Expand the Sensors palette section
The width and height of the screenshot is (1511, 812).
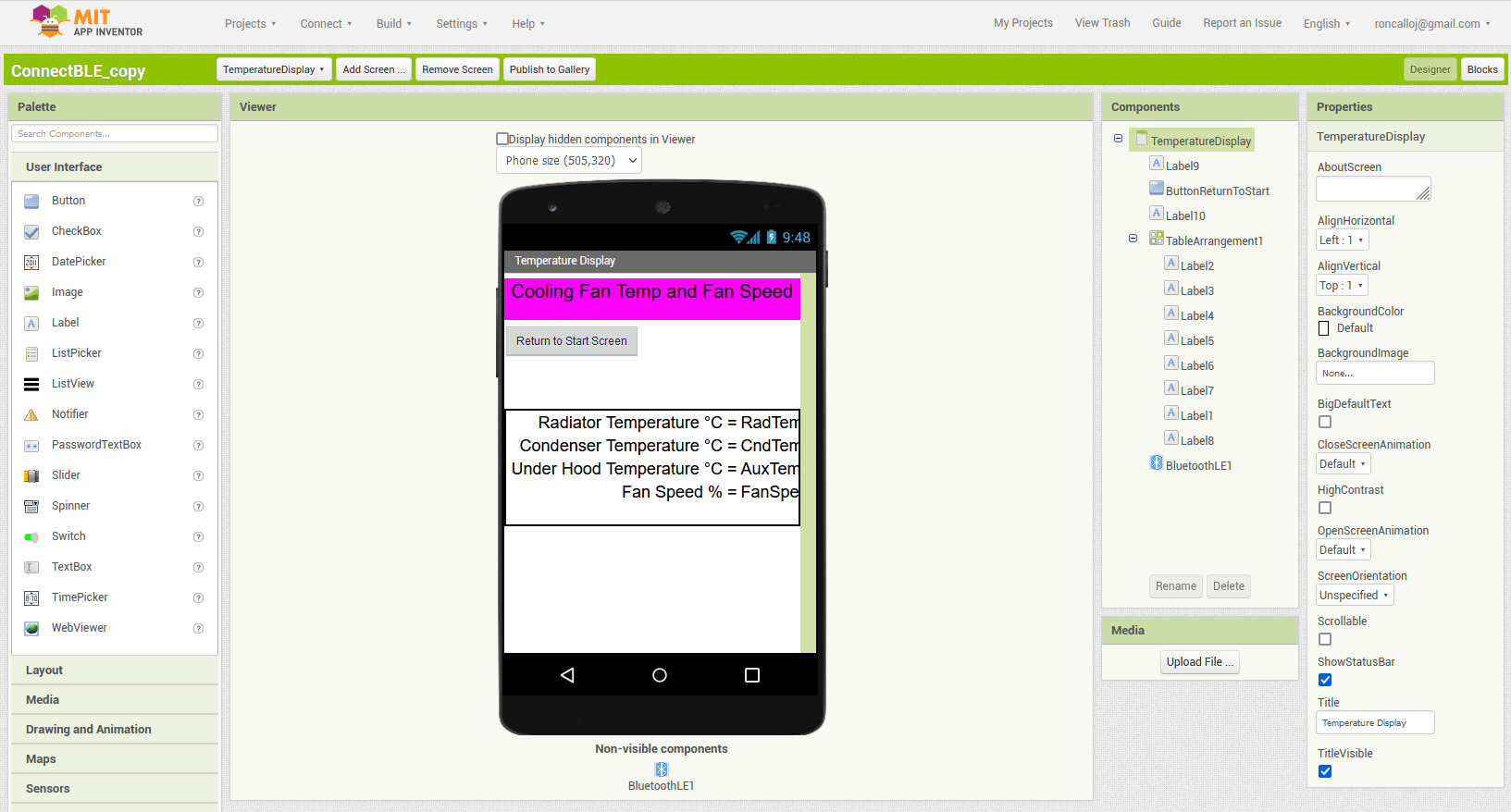115,789
